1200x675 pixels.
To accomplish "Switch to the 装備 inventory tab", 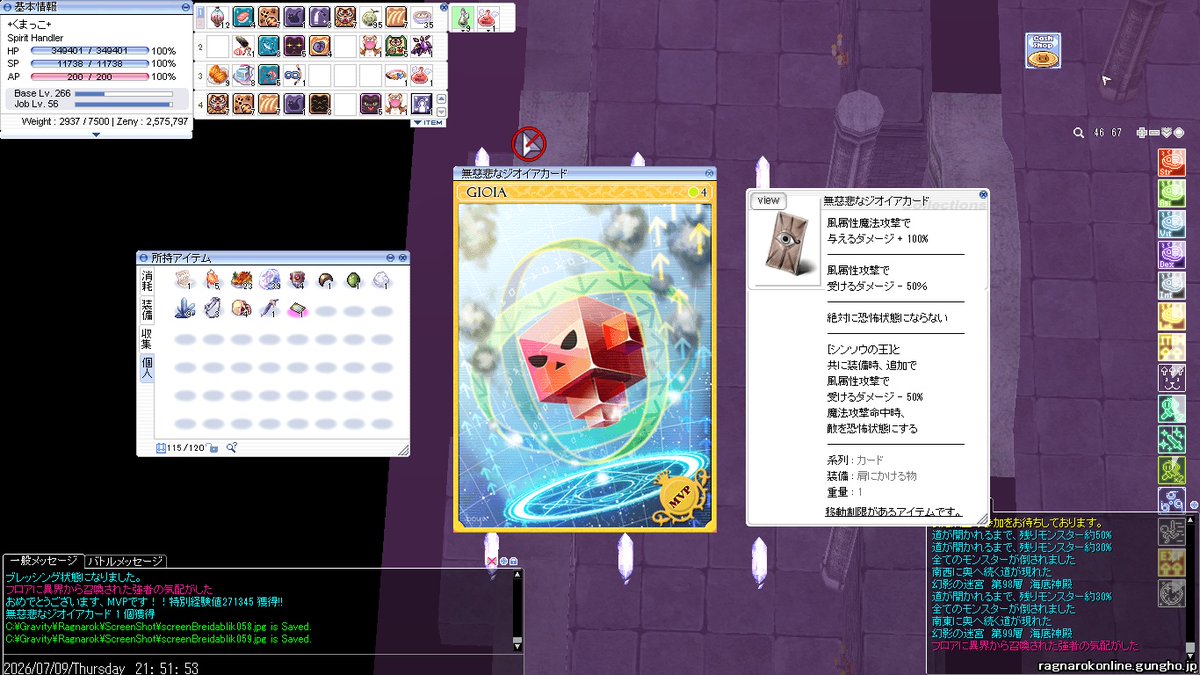I will tap(146, 308).
